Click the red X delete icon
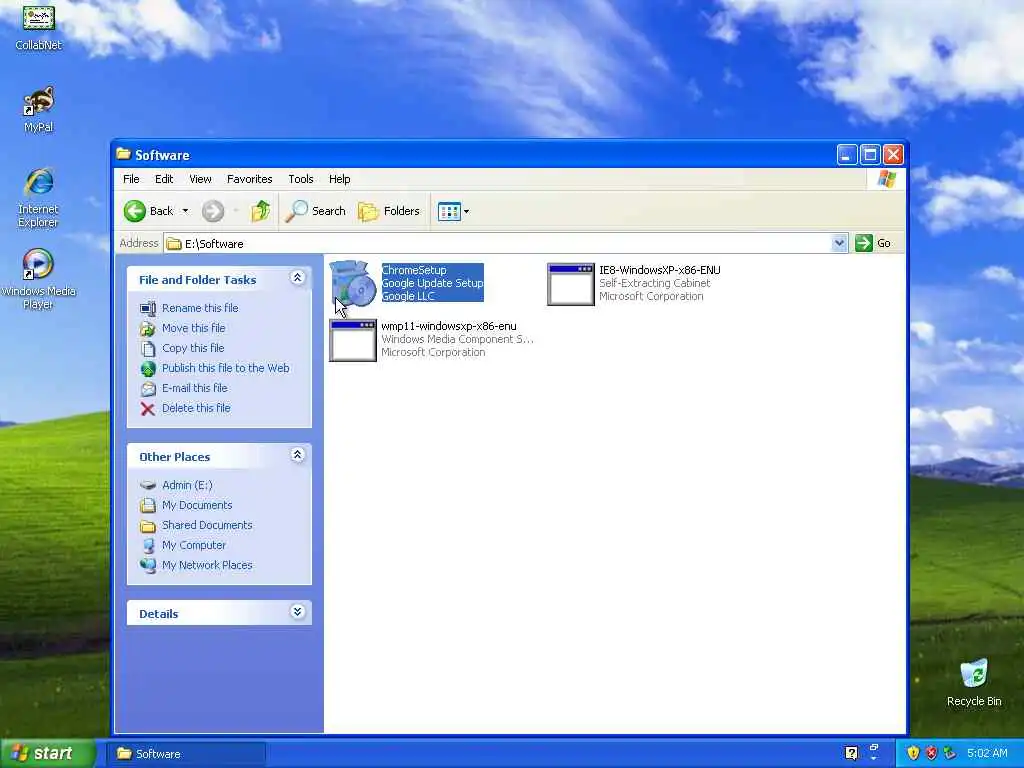This screenshot has height=768, width=1024. (x=148, y=409)
